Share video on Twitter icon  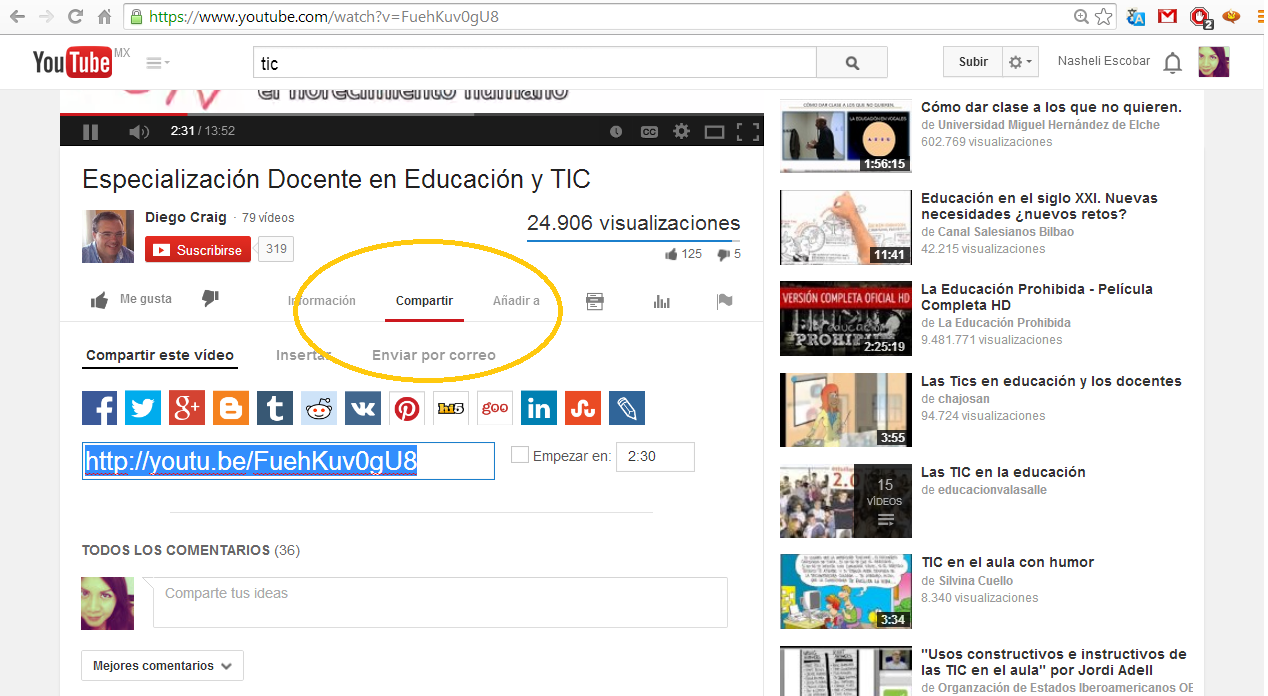pyautogui.click(x=143, y=408)
